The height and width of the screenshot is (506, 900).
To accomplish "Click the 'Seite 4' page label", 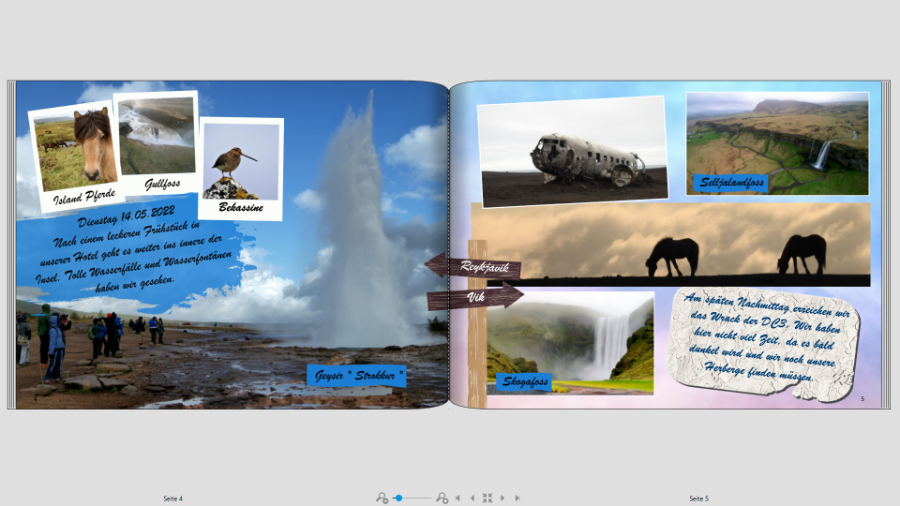I will pos(173,499).
